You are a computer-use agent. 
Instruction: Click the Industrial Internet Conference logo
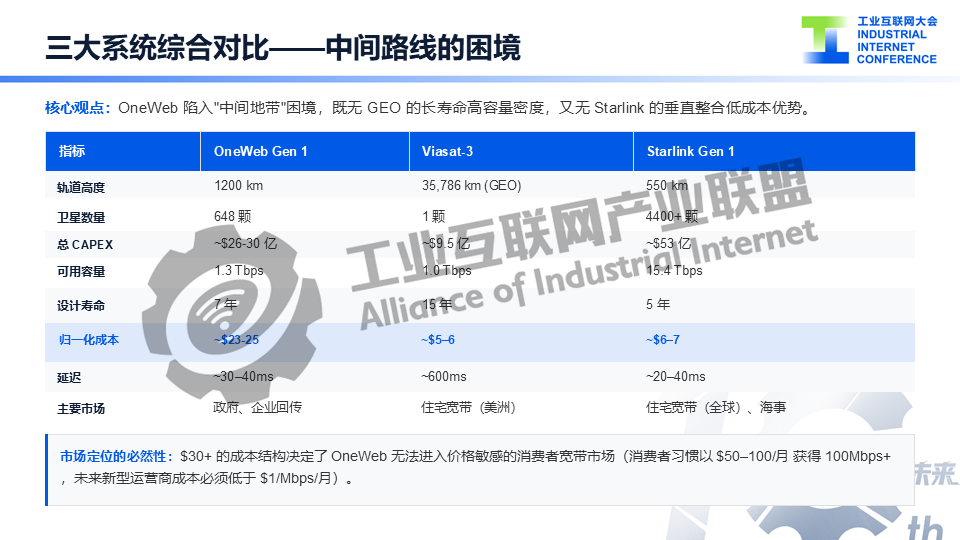click(869, 40)
